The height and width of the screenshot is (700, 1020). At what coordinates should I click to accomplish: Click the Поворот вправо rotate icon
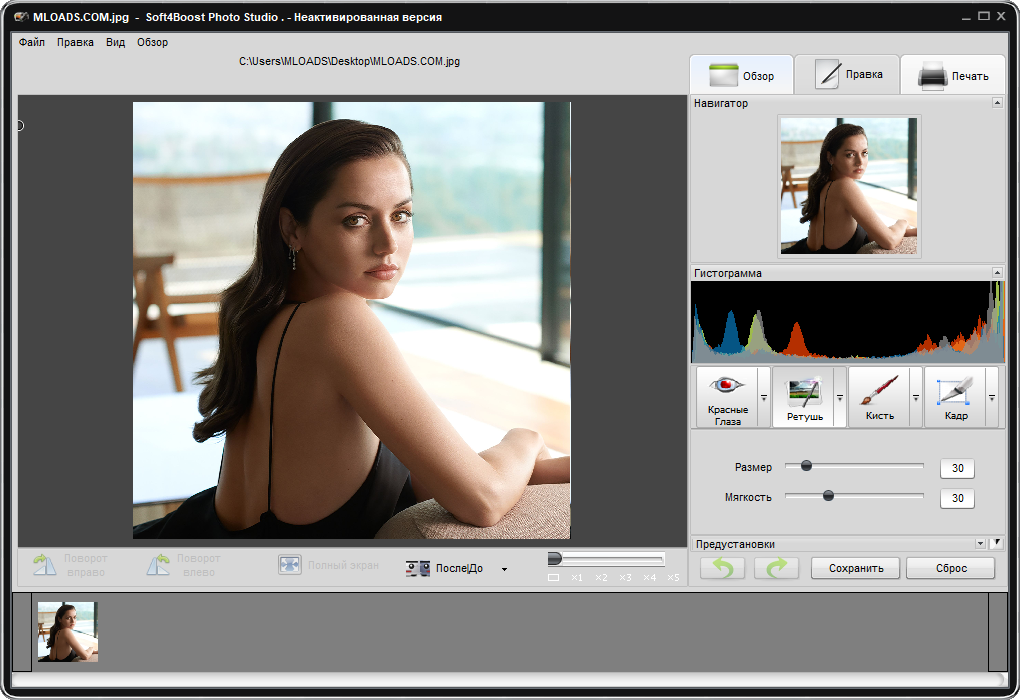tap(45, 565)
